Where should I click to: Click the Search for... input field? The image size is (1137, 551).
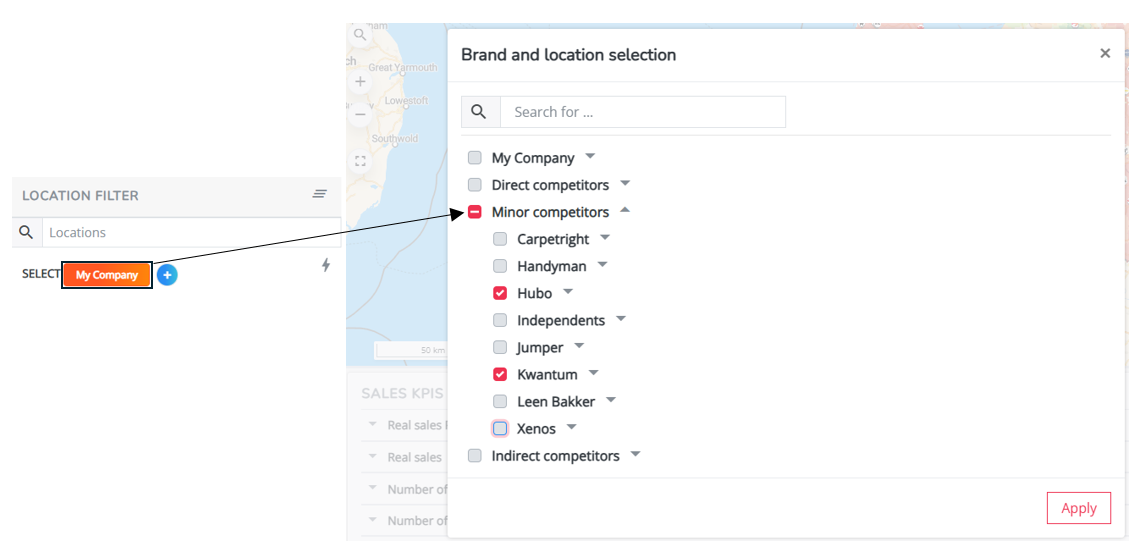coord(642,112)
